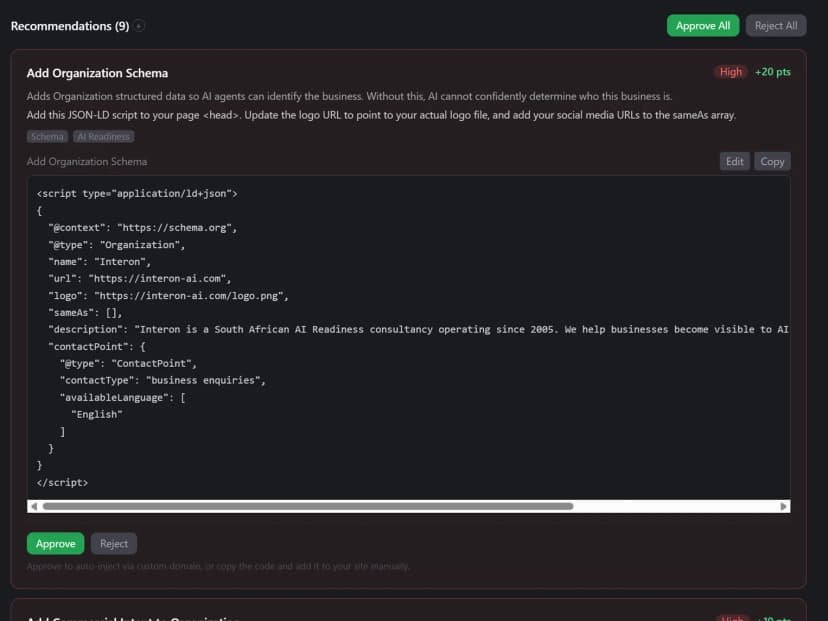Click the +20 pts label

(x=773, y=72)
